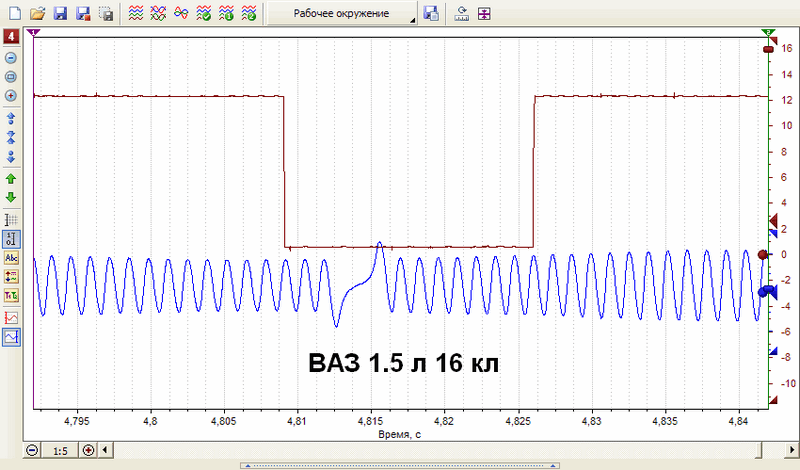Click the vertical zoom out minus icon
The width and height of the screenshot is (800, 470).
pos(11,58)
